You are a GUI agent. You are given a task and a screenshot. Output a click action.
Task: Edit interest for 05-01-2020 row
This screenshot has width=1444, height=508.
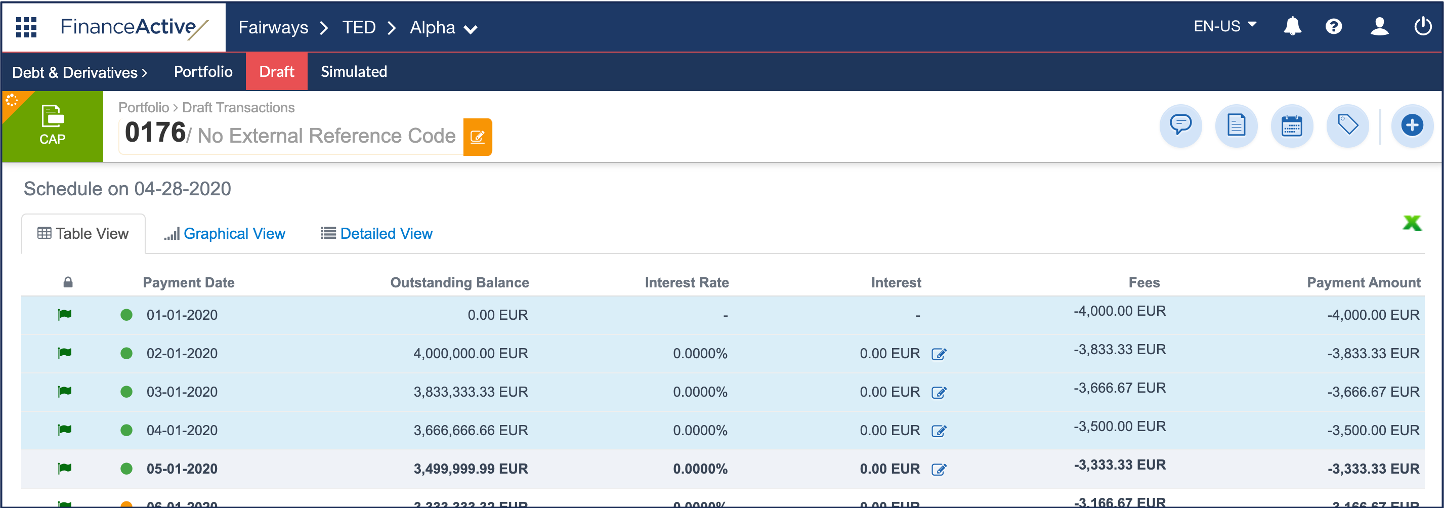tap(939, 469)
